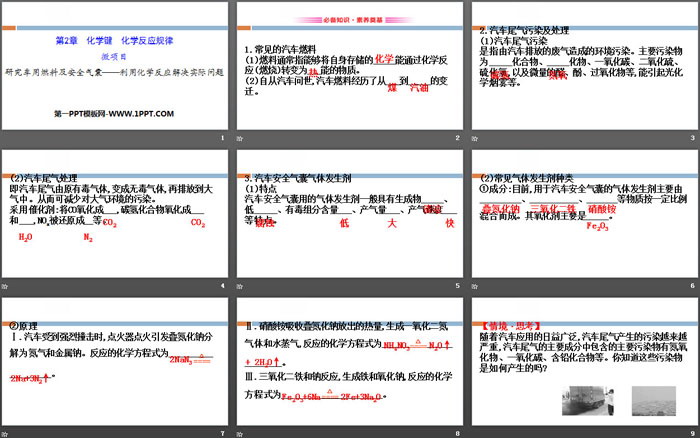Select slide thumbnail titled 2.汽车尾气污染及处理

pos(585,66)
